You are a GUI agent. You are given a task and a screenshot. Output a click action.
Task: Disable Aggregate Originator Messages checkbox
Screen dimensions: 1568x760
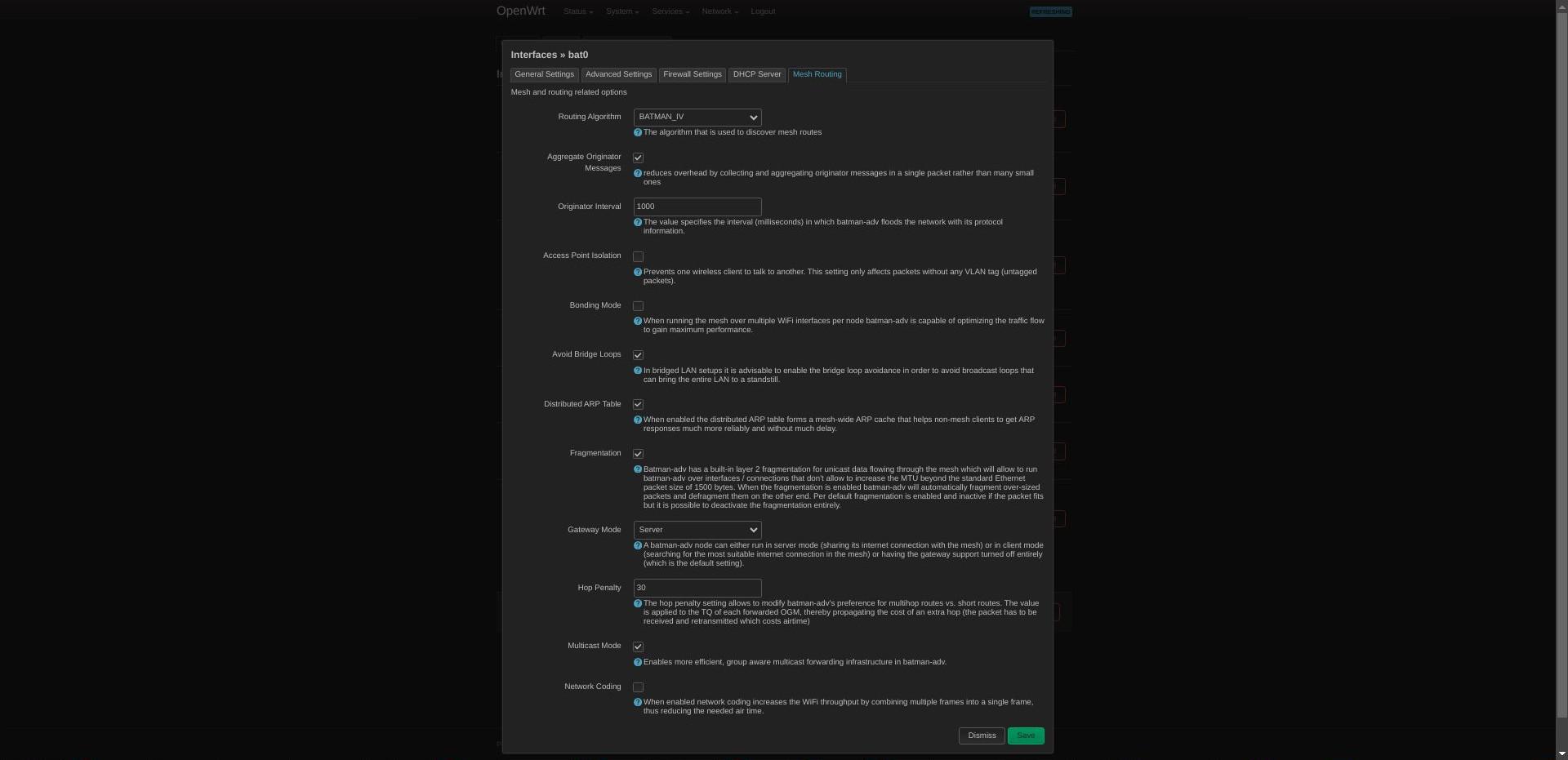point(638,158)
